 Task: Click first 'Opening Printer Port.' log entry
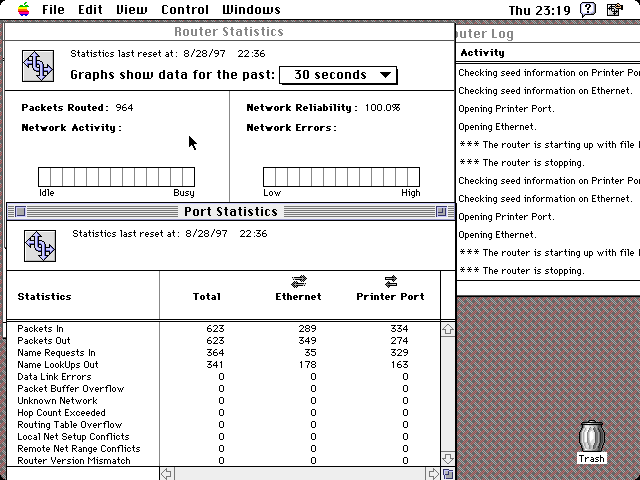(x=506, y=109)
